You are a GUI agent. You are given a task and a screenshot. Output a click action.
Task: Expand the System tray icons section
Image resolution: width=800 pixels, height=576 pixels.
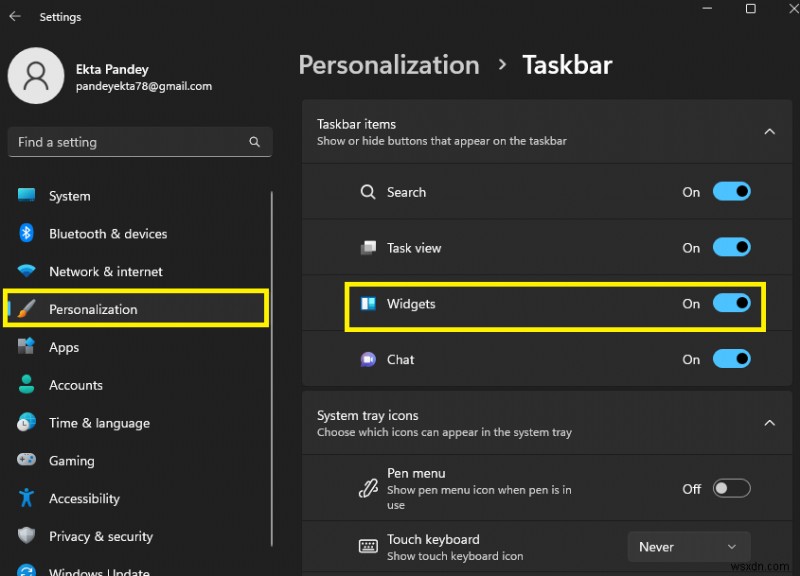[769, 422]
